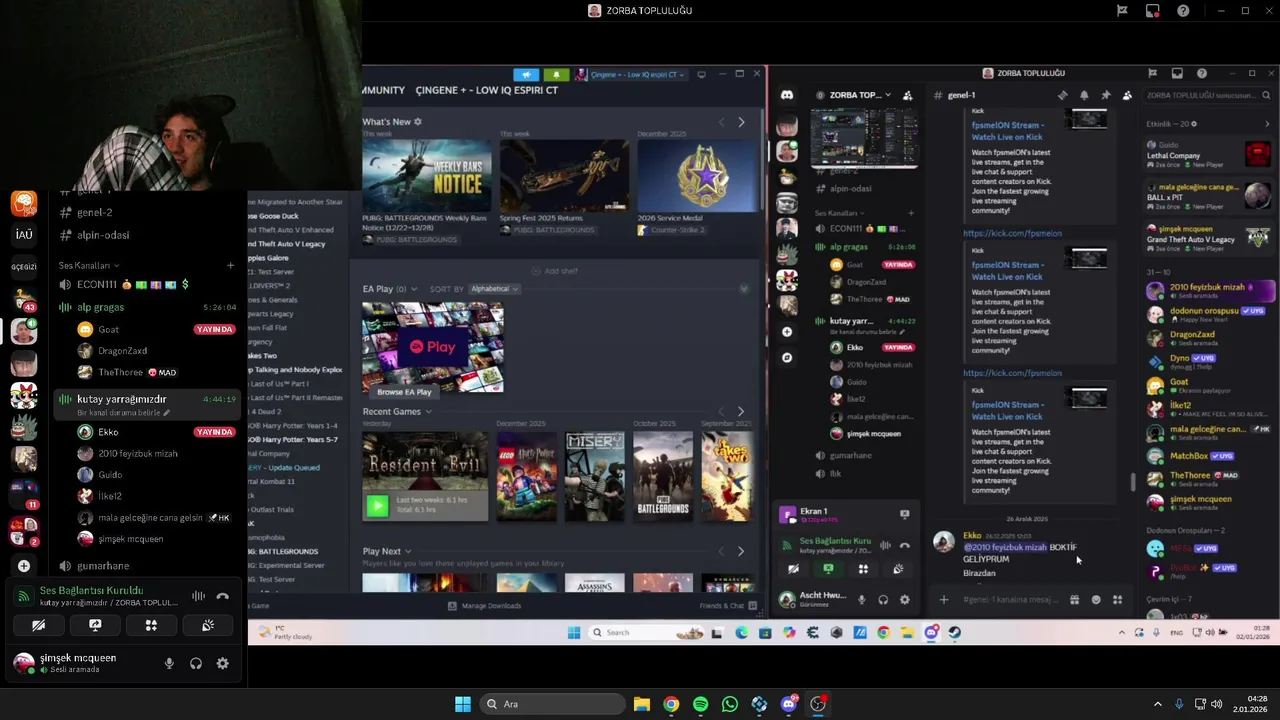Viewport: 1280px width, 720px height.
Task: Click Bir kanal durumu belirle link
Action: [x=124, y=413]
